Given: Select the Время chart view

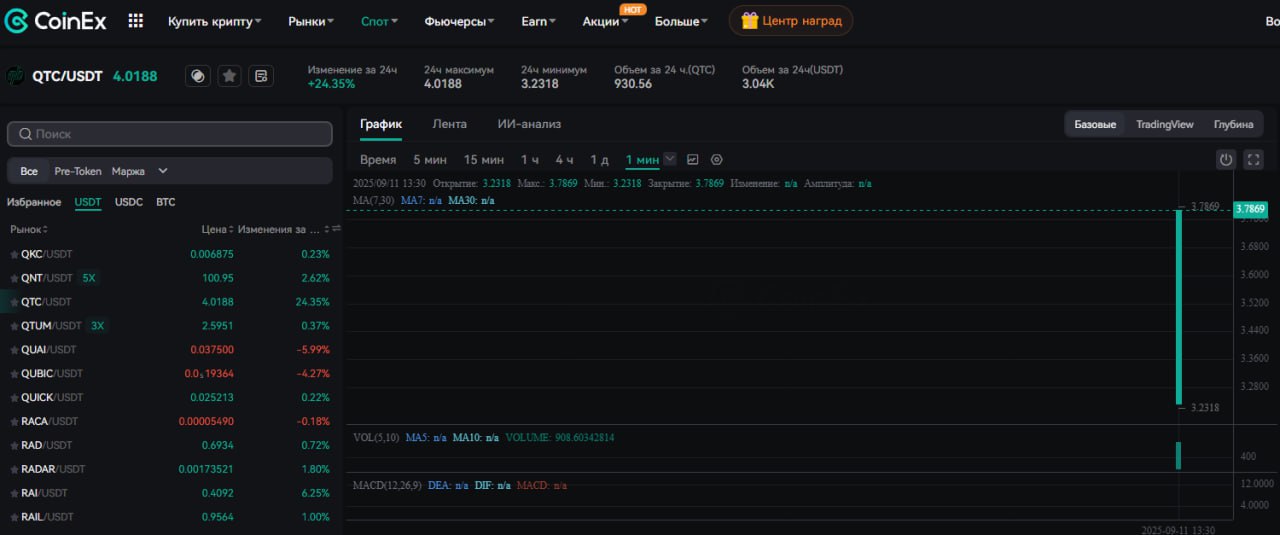Looking at the screenshot, I should point(378,160).
